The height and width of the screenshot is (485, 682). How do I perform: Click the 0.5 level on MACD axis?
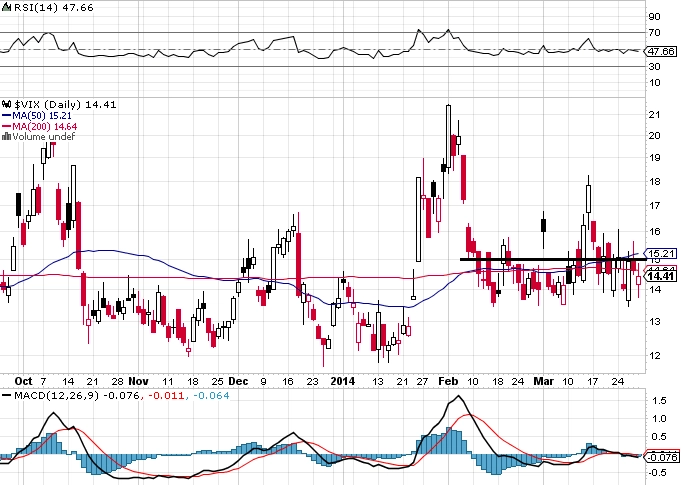659,437
